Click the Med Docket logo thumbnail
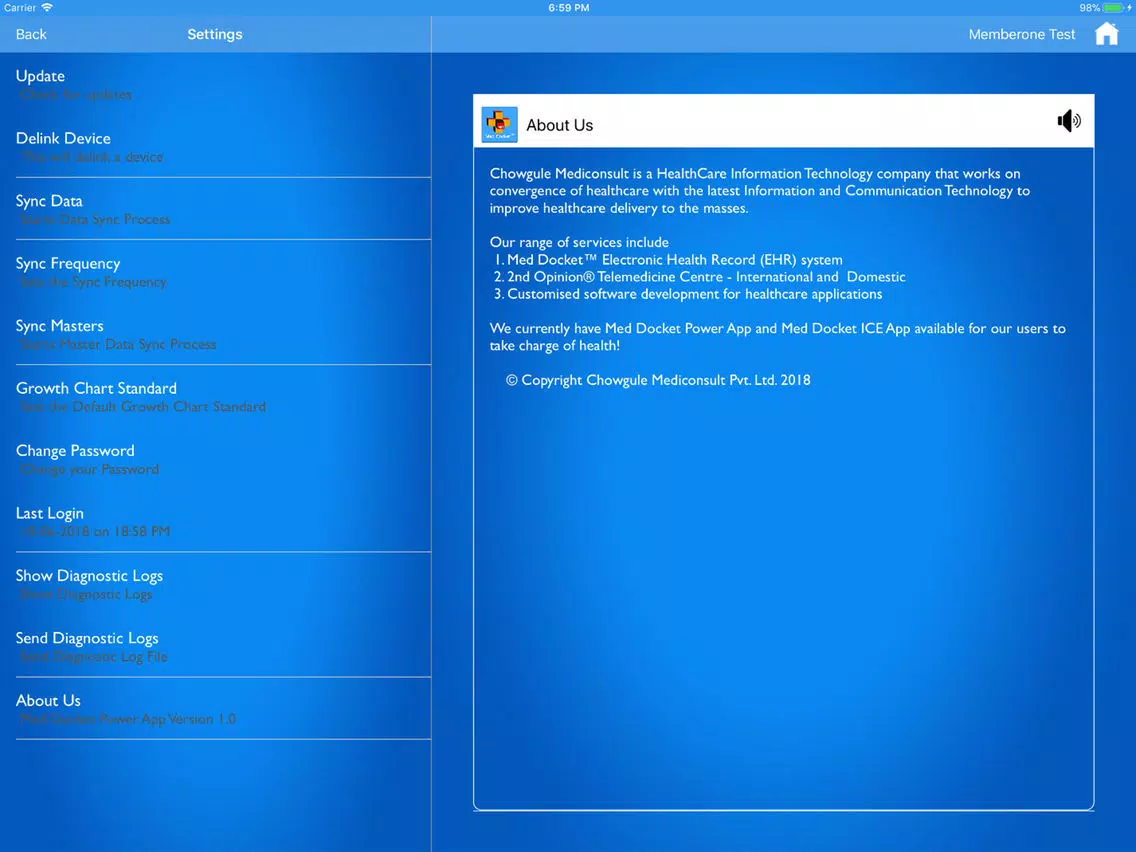The image size is (1136, 852). pyautogui.click(x=500, y=125)
